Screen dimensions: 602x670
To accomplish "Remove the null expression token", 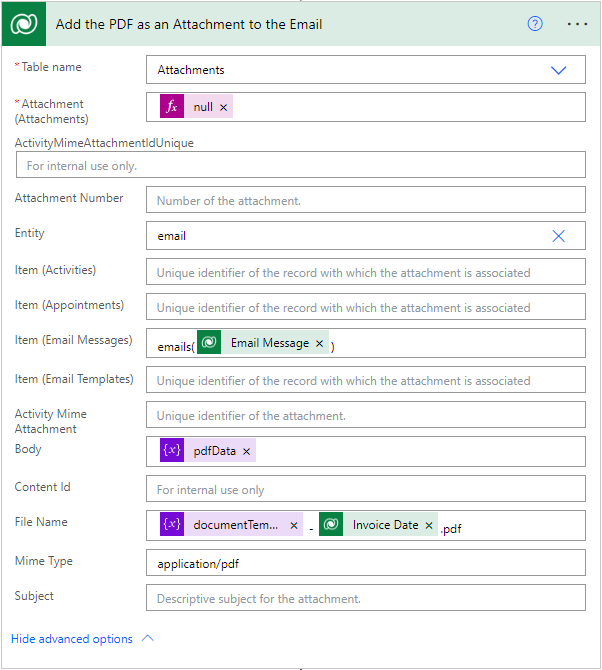I will pyautogui.click(x=223, y=107).
